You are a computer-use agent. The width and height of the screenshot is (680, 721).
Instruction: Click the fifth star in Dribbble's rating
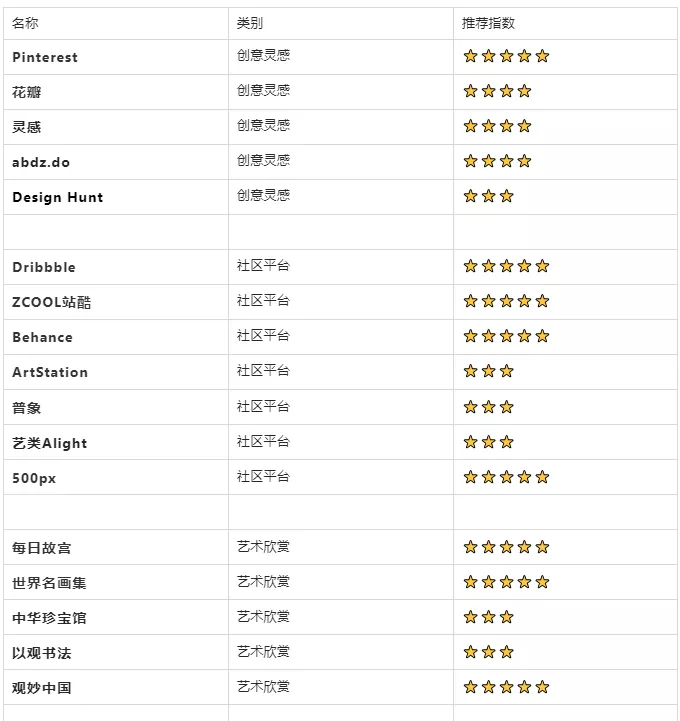[x=543, y=266]
